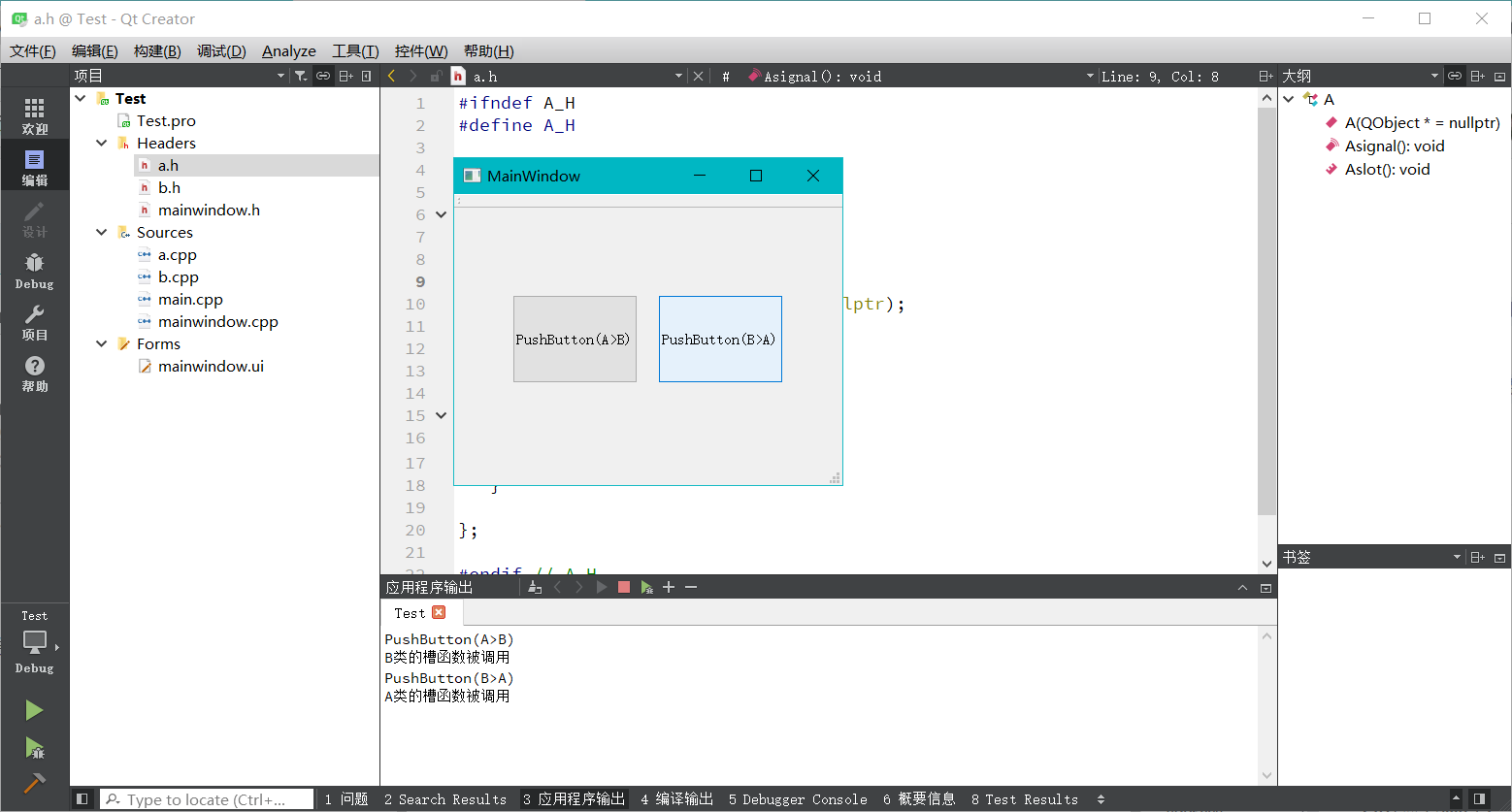Split the 书签 bookmarks panel
This screenshot has width=1512, height=812.
[x=1477, y=557]
